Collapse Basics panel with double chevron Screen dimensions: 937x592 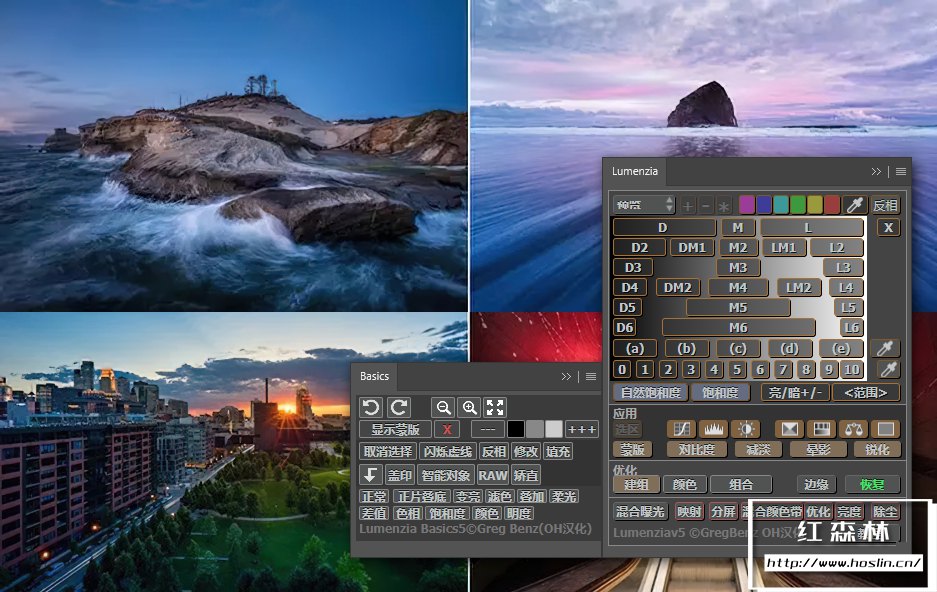click(566, 376)
